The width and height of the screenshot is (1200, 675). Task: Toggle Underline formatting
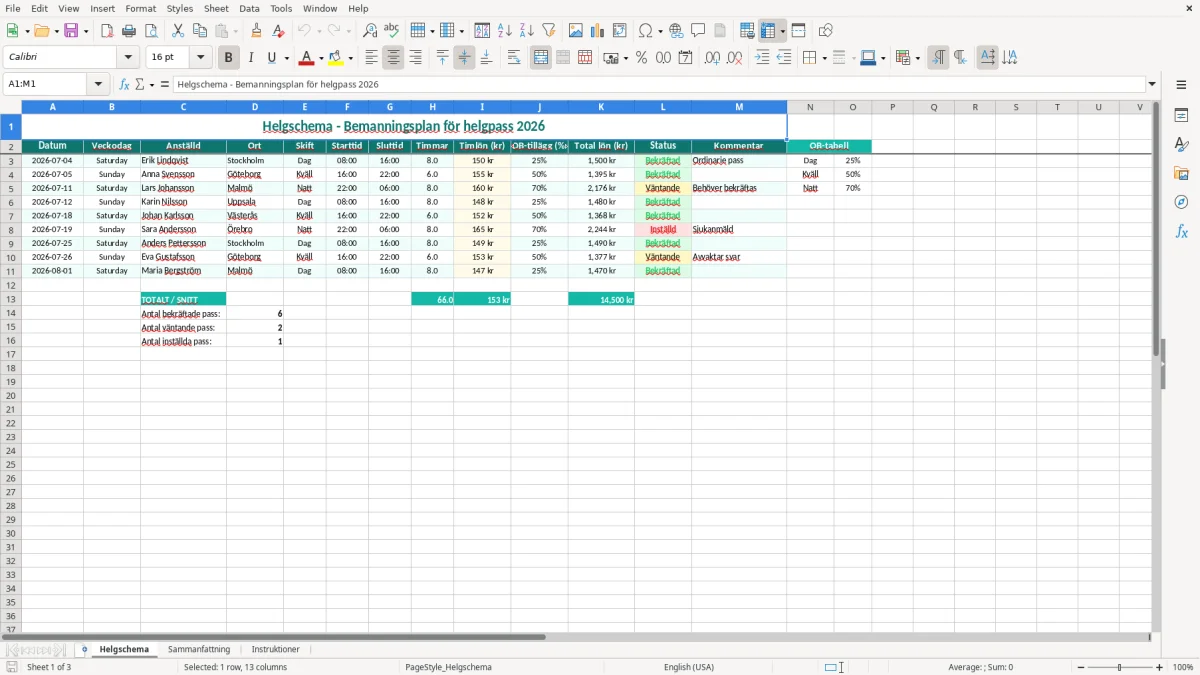(x=271, y=58)
